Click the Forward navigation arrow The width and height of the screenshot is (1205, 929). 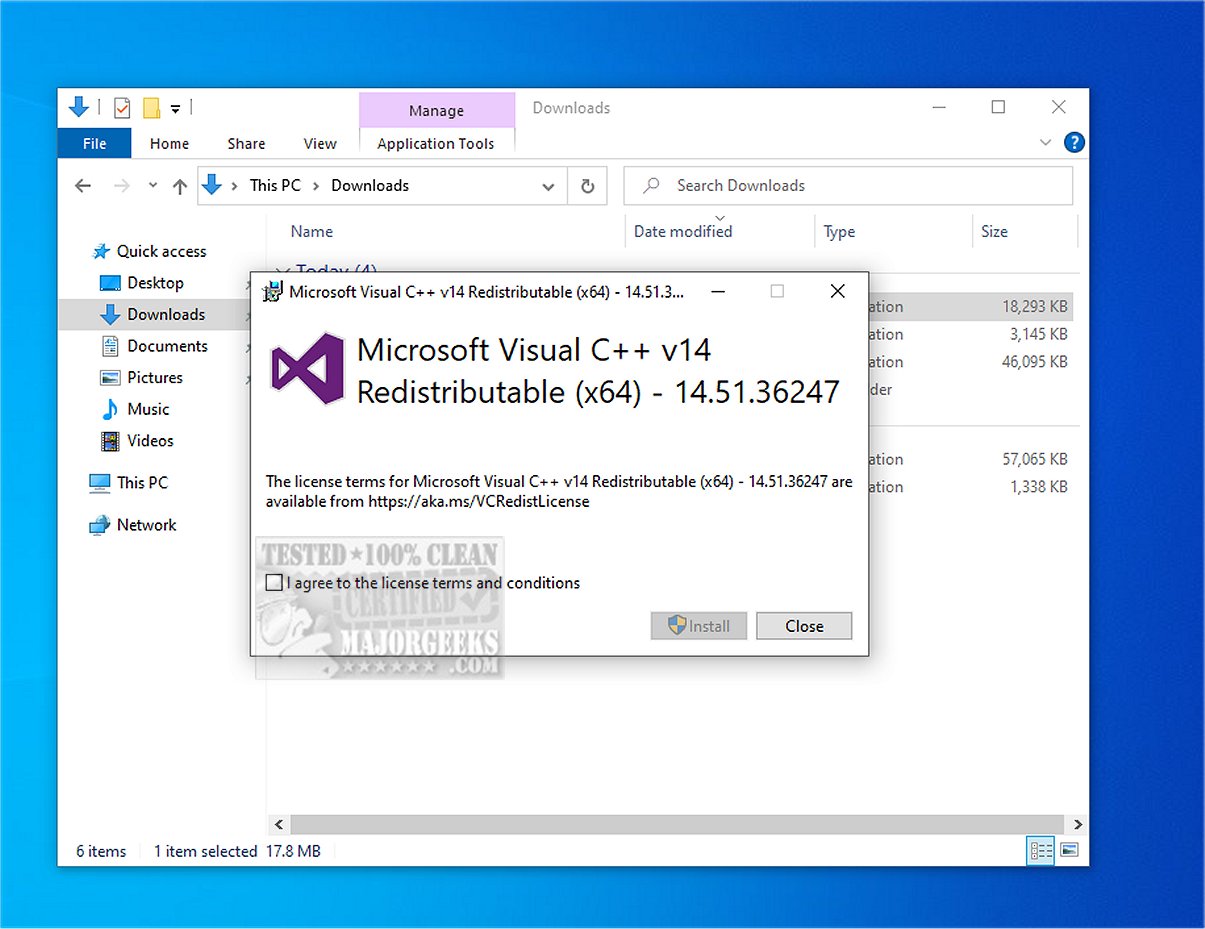pyautogui.click(x=121, y=185)
